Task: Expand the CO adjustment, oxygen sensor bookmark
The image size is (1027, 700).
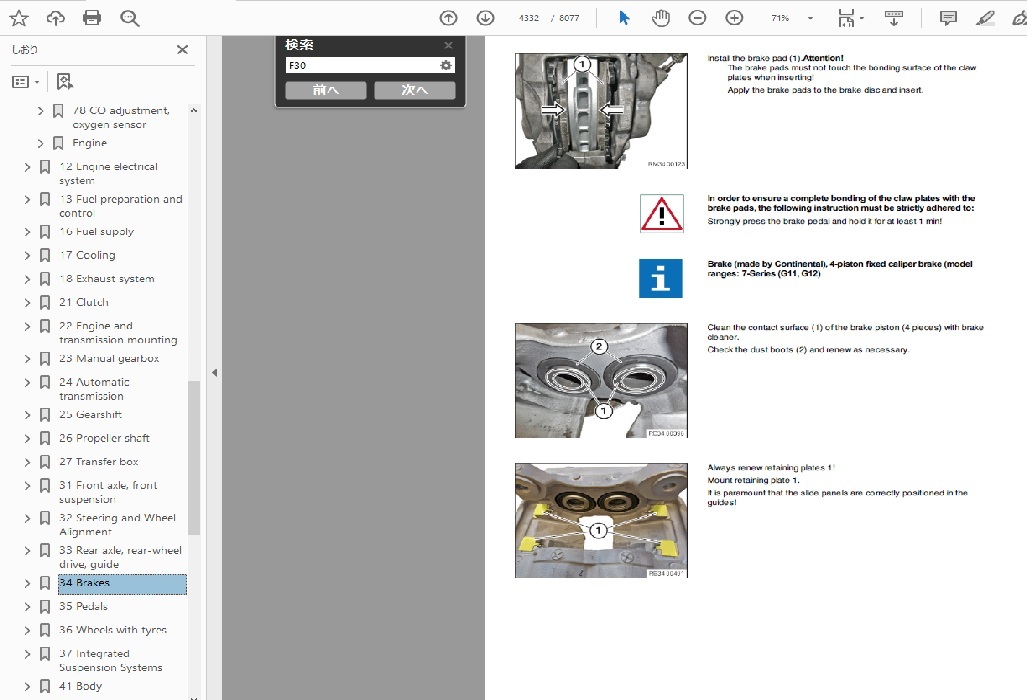Action: point(40,111)
